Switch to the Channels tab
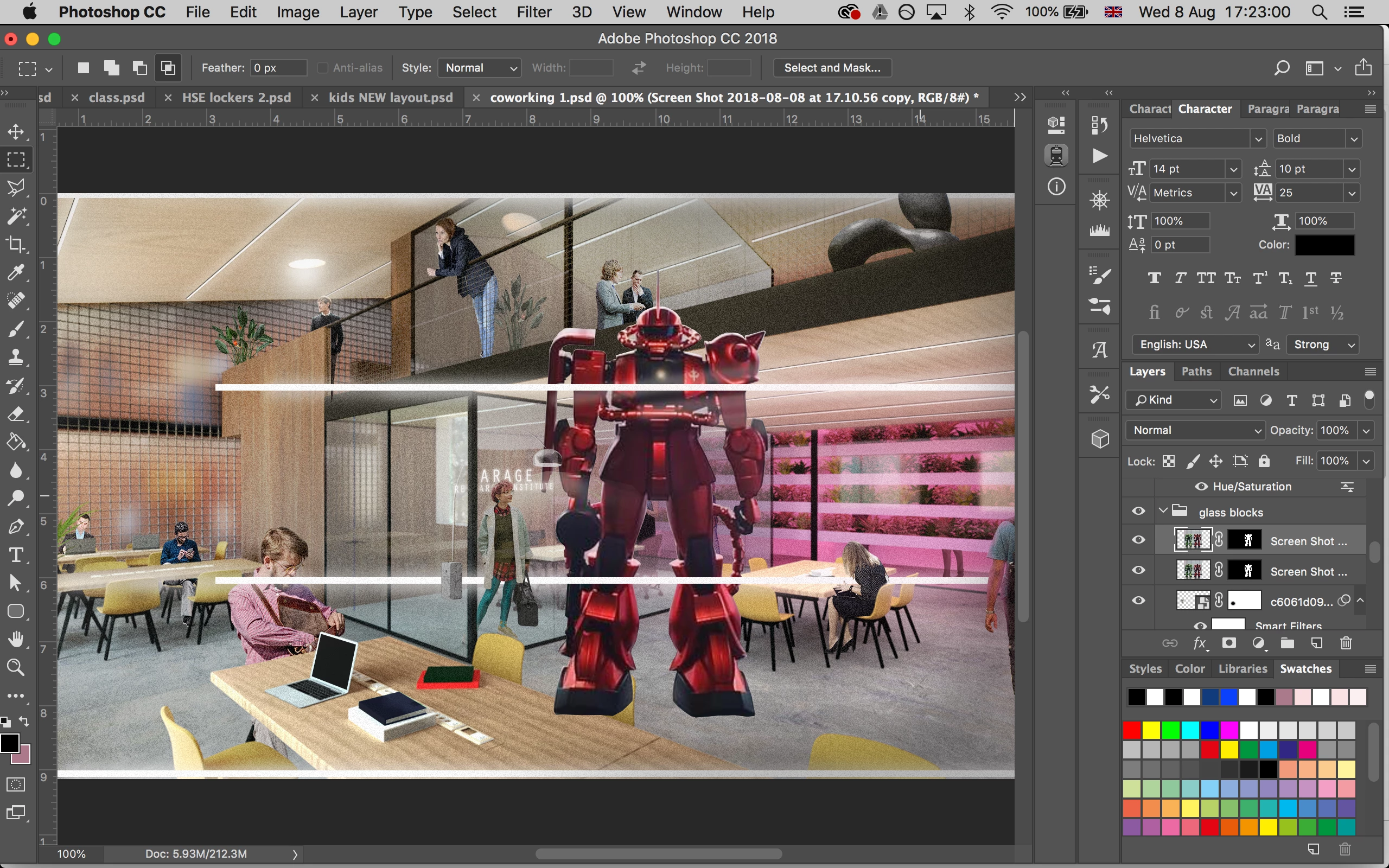Screen dimensions: 1389x868 [x=1253, y=372]
